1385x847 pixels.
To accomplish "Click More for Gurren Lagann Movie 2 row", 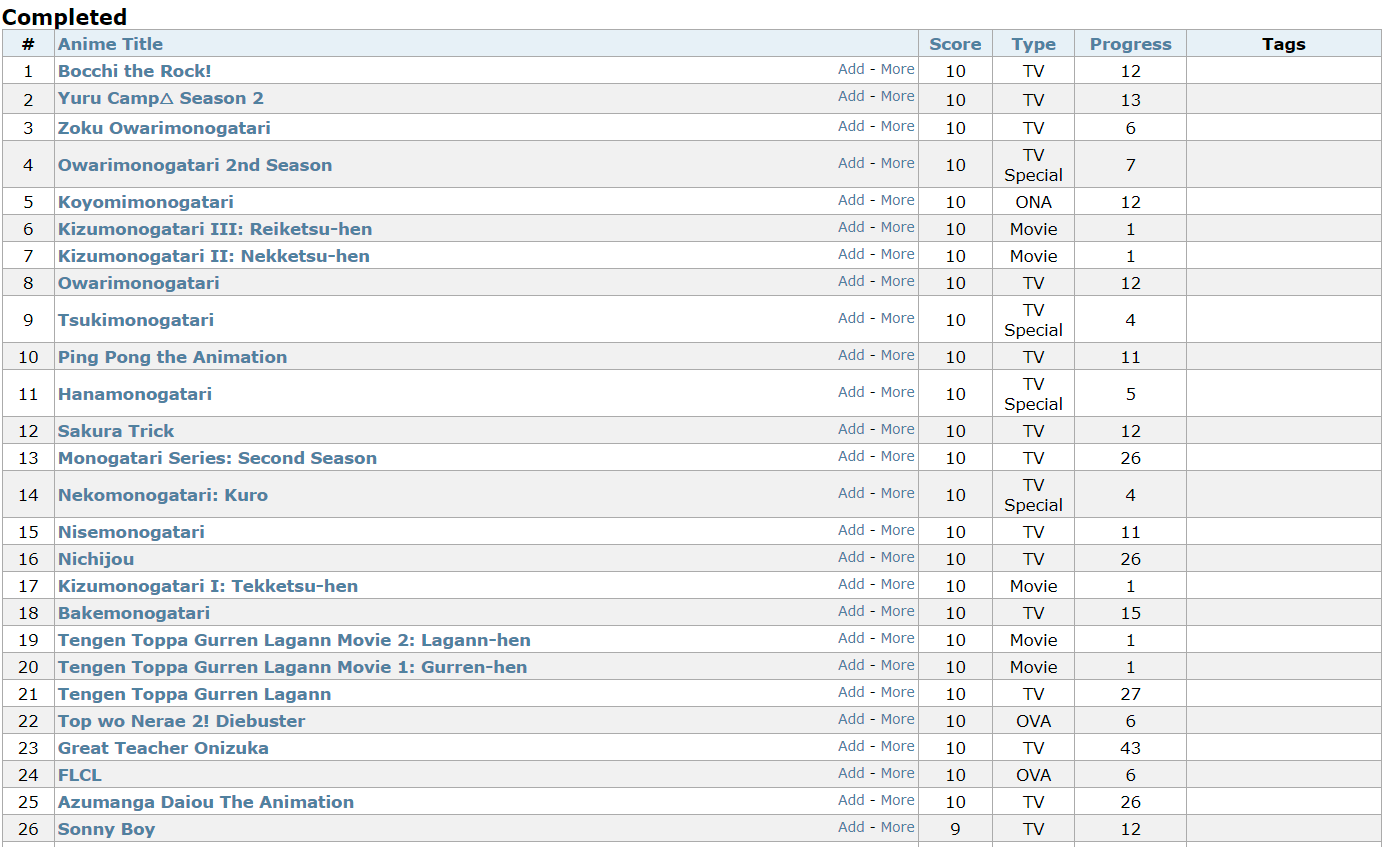I will click(x=897, y=638).
